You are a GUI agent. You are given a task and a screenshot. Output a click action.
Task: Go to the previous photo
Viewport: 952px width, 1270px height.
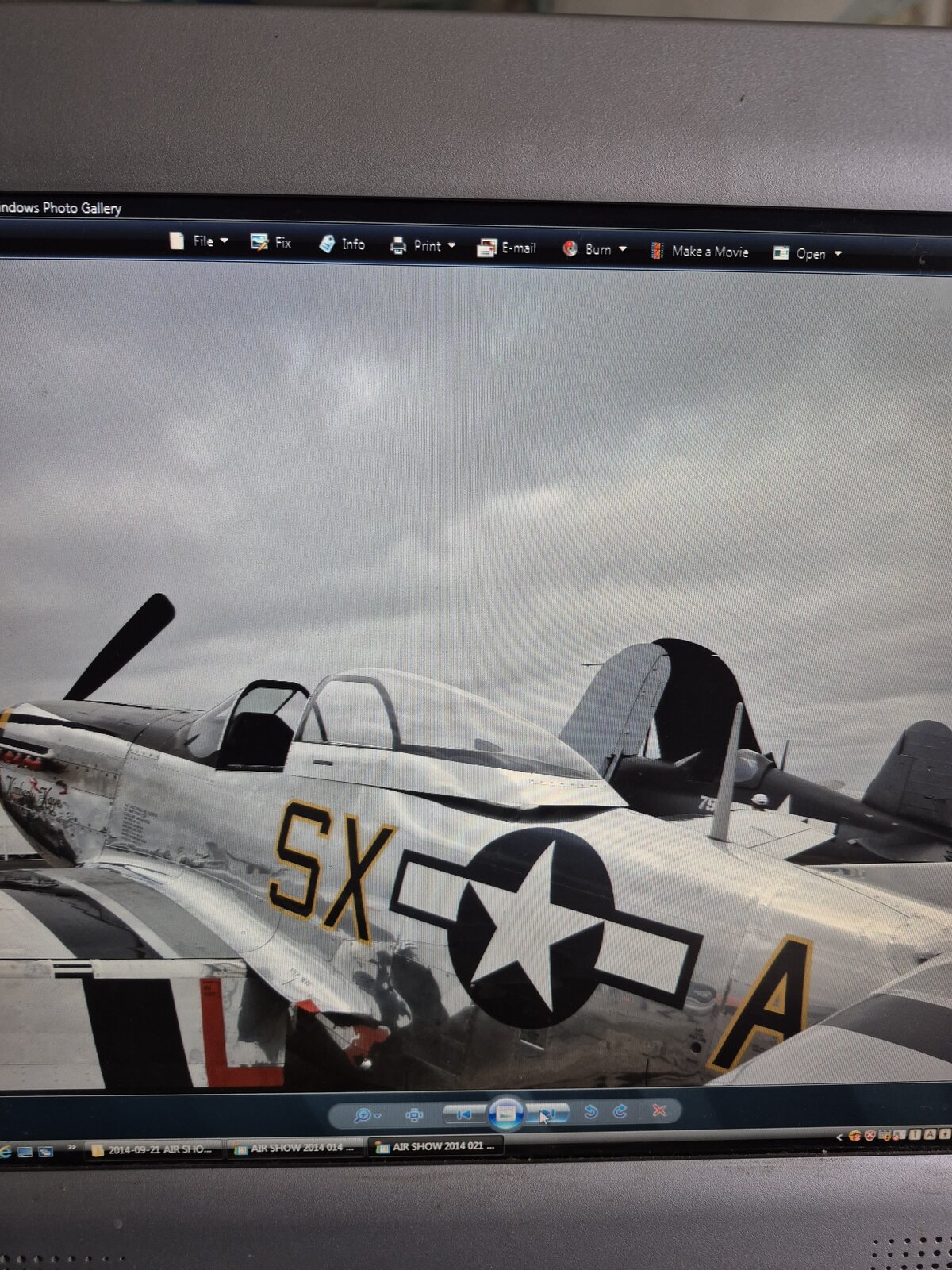tap(464, 1114)
